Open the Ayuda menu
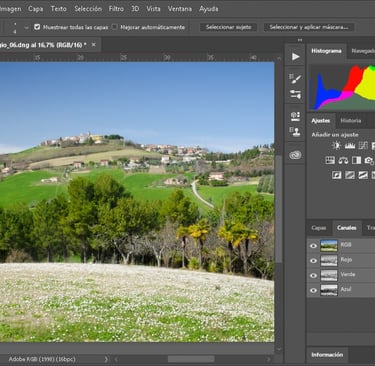Viewport: 375px width, 366px height. click(209, 9)
